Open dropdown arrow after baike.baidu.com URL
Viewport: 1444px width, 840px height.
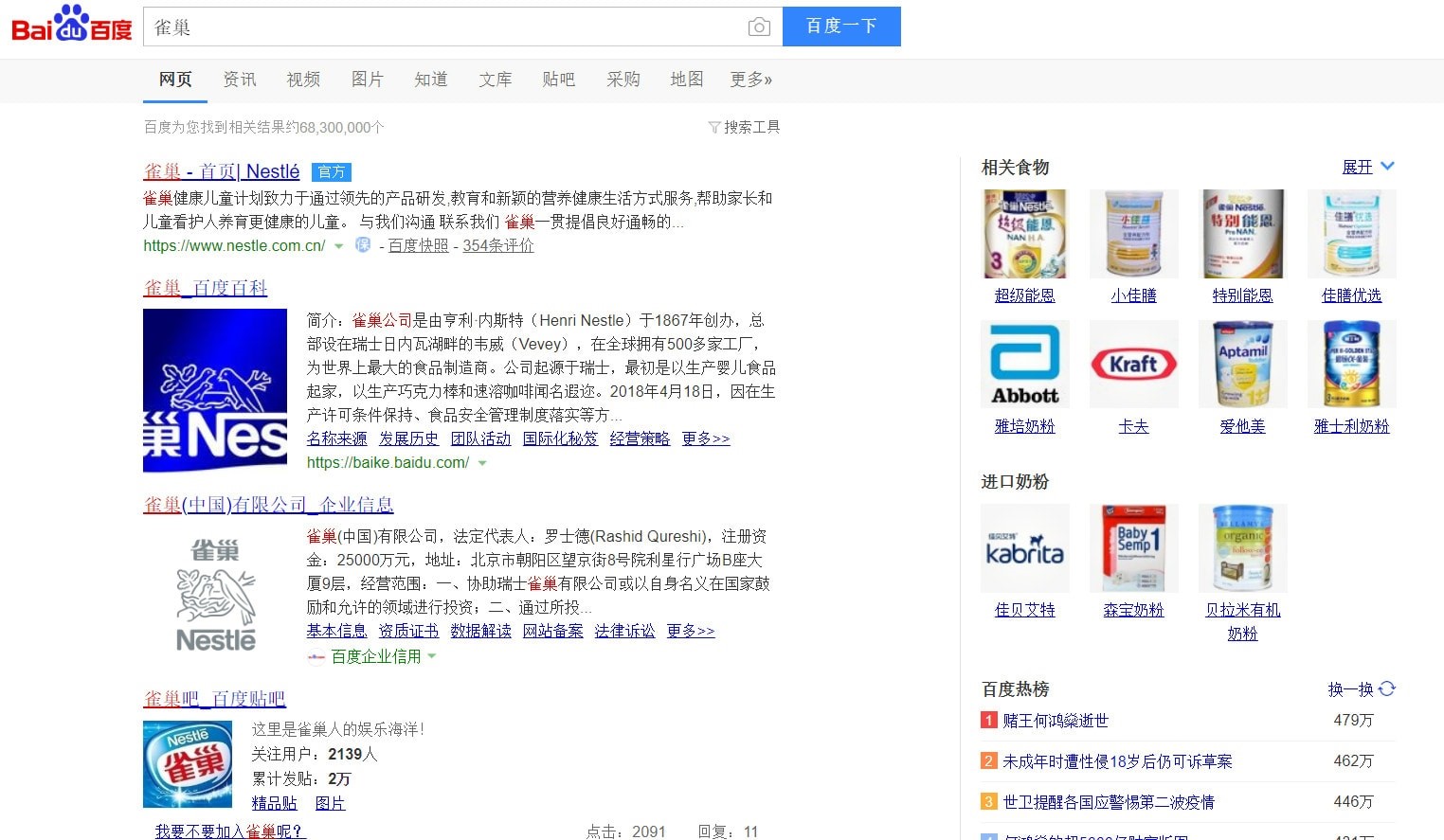482,463
